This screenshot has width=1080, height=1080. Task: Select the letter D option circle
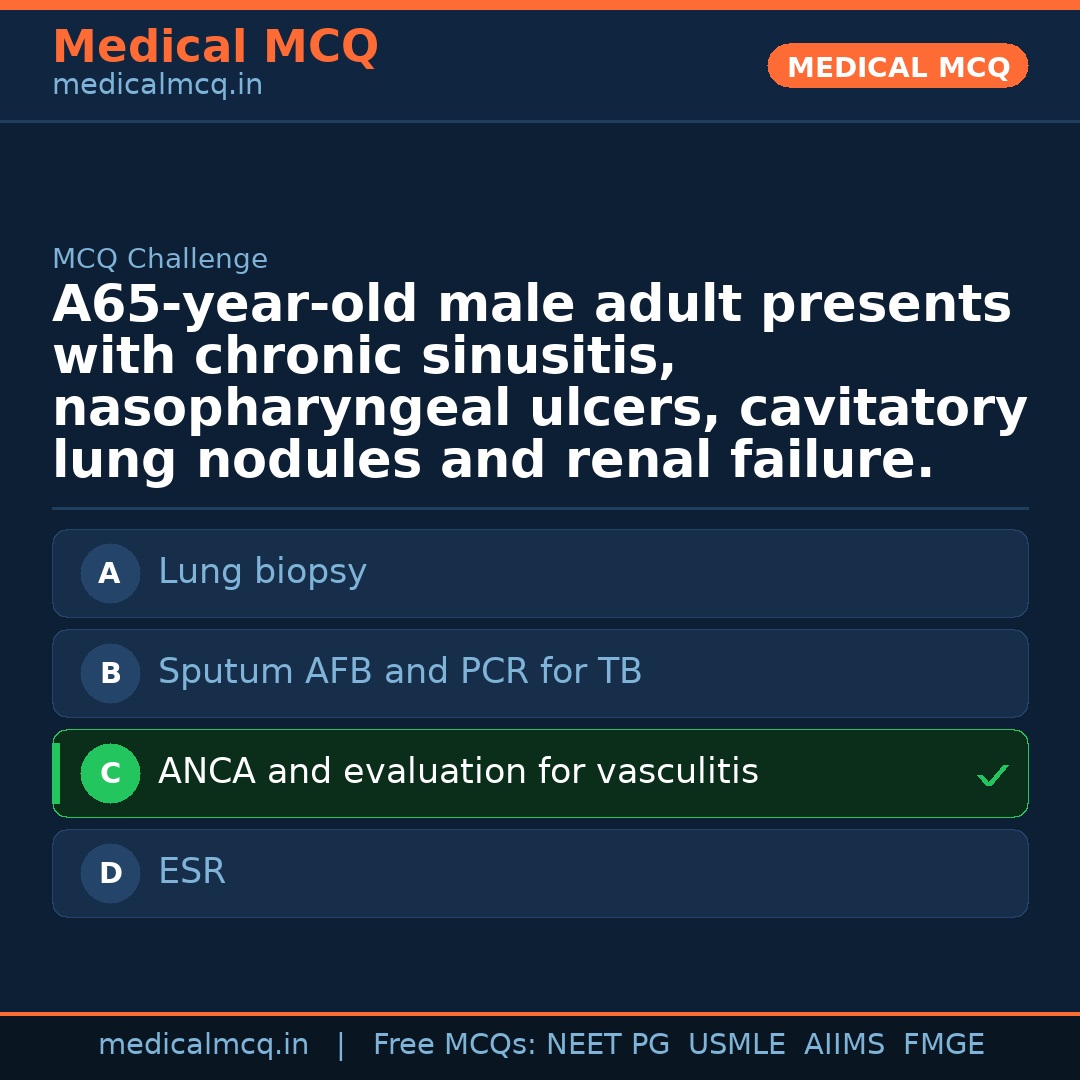110,873
